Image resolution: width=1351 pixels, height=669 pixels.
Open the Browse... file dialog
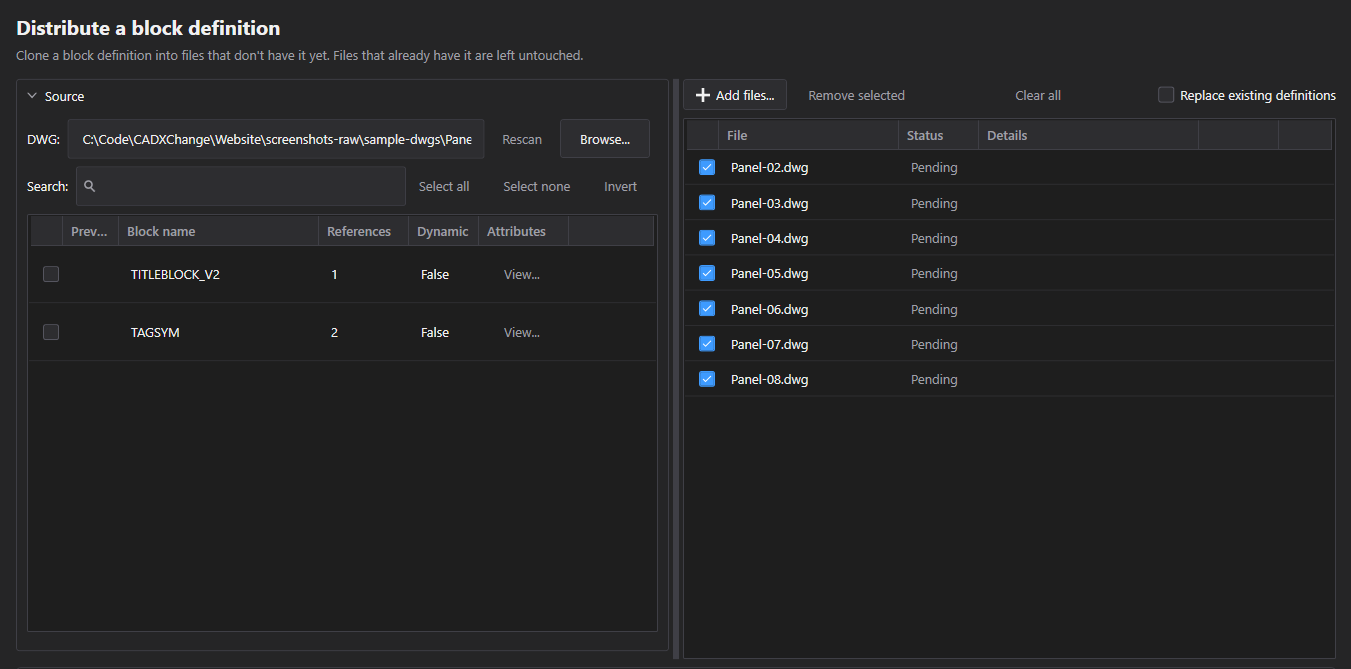point(605,139)
